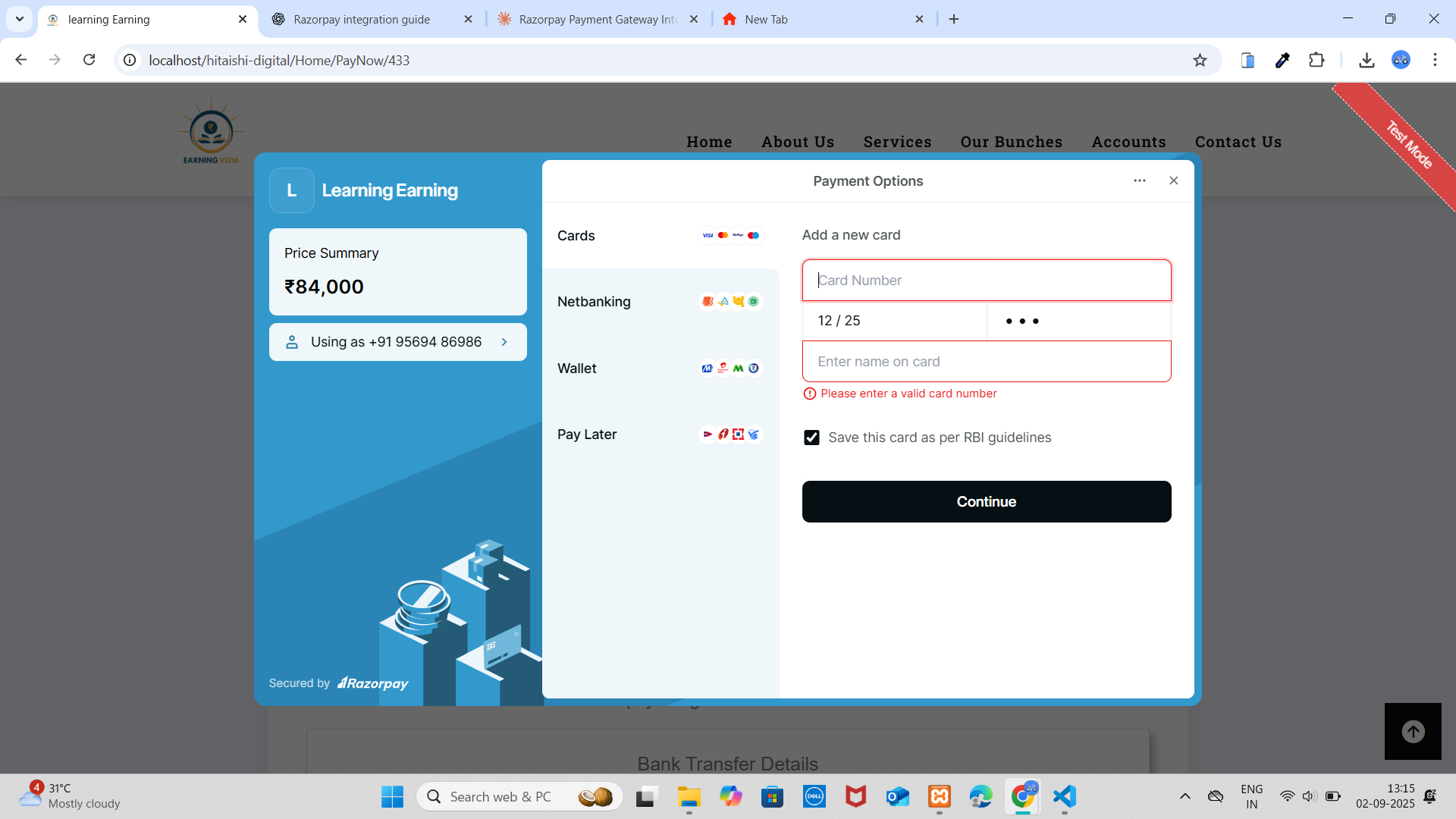Expand the Using as +91 phone chevron
This screenshot has width=1456, height=819.
pyautogui.click(x=504, y=342)
